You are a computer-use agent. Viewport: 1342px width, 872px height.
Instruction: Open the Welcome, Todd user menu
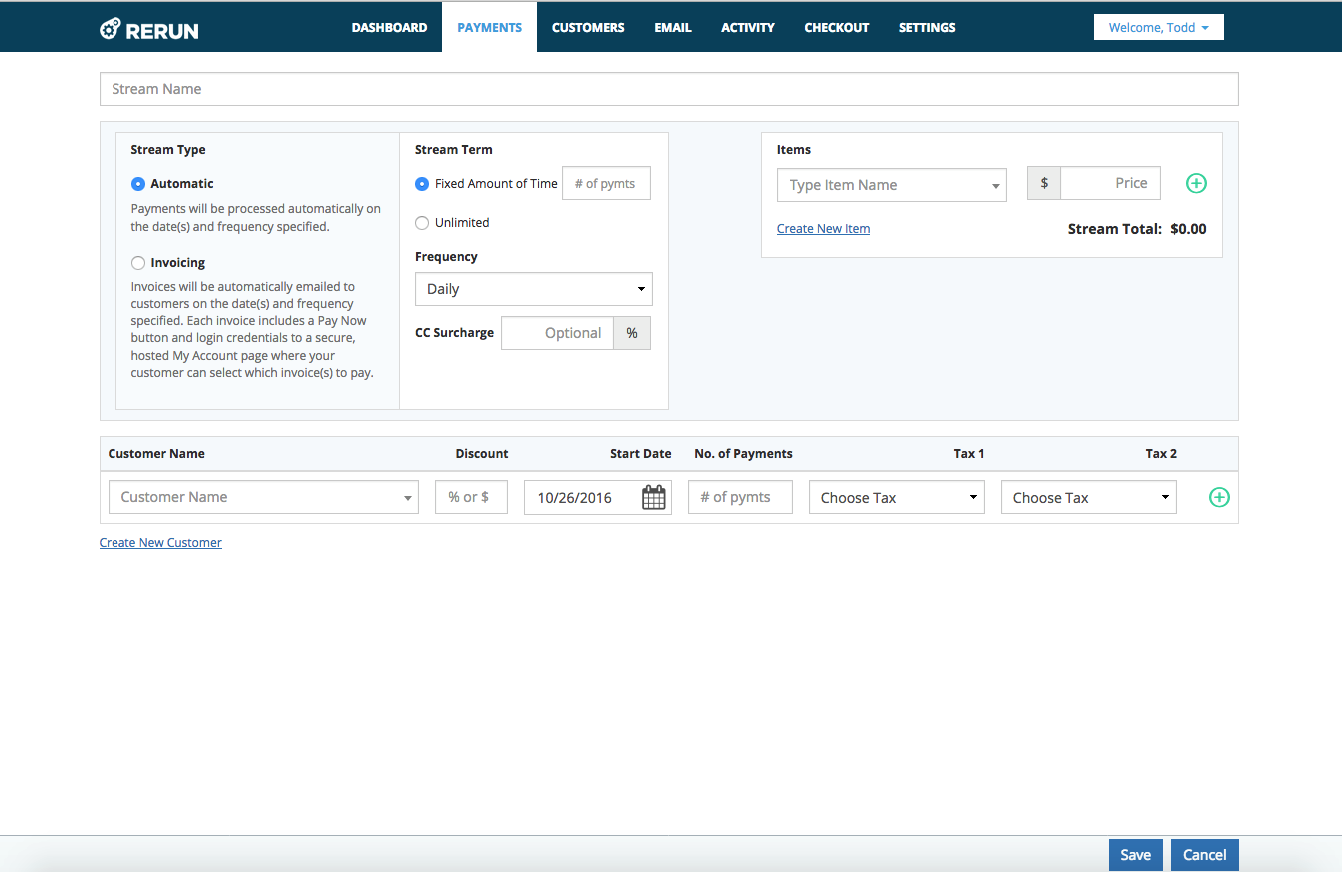click(1158, 28)
